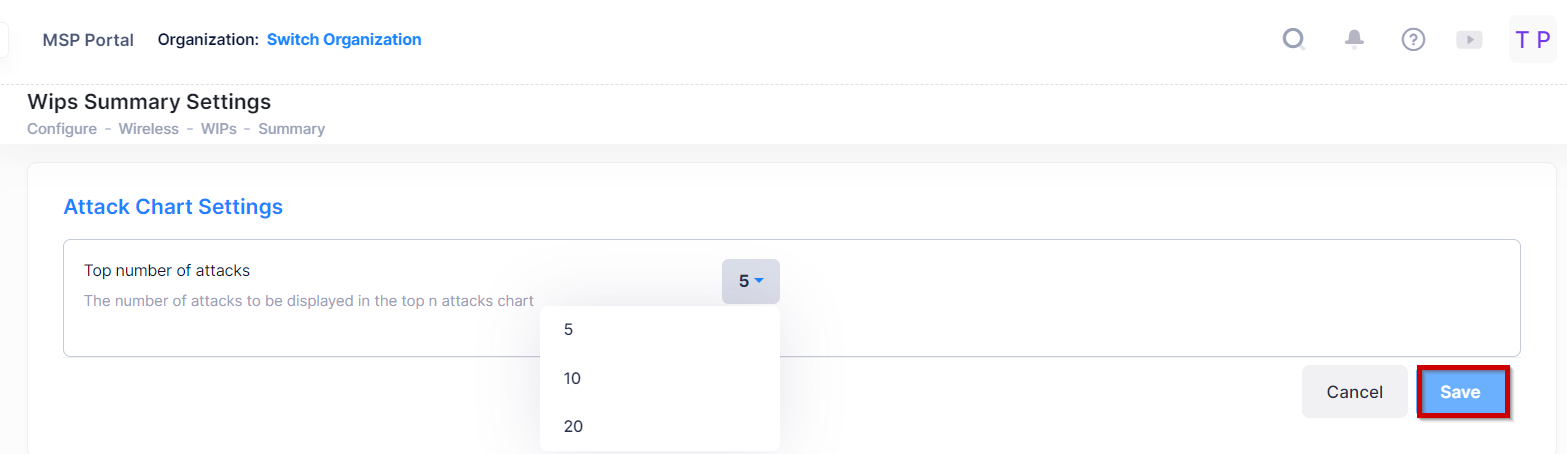
Task: Pick 20 in the attacks dropdown list
Action: 573,427
